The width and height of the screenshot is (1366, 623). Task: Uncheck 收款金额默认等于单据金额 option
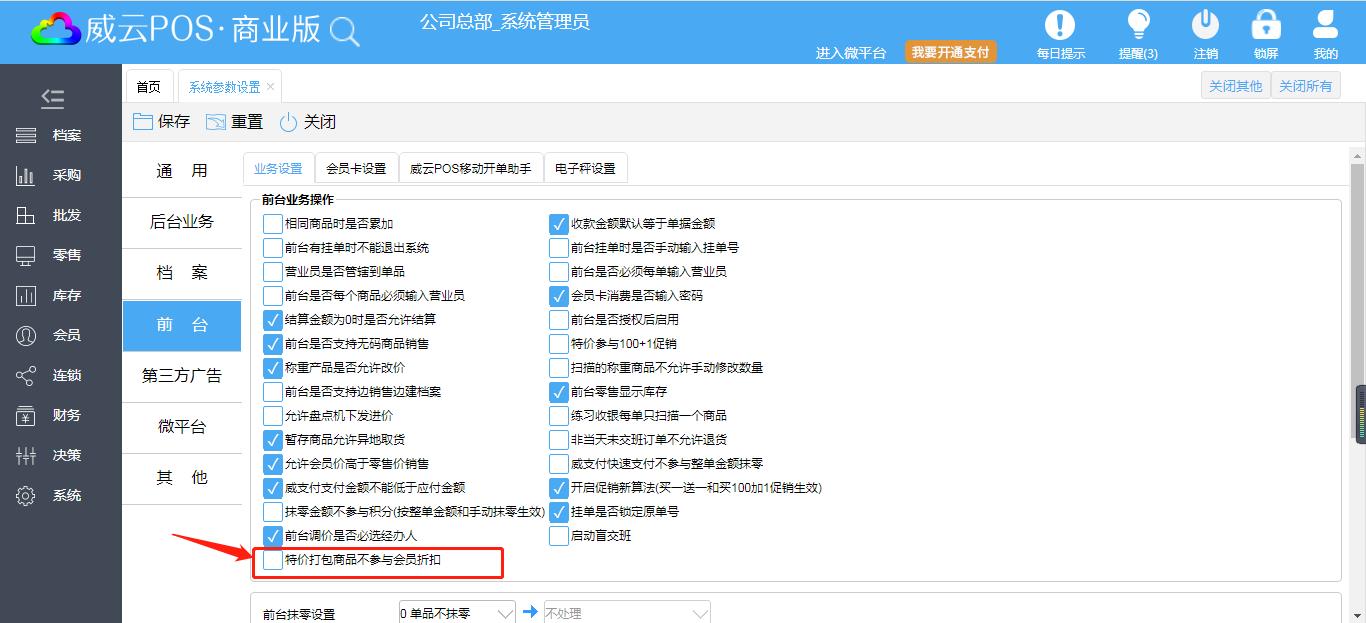pyautogui.click(x=559, y=224)
